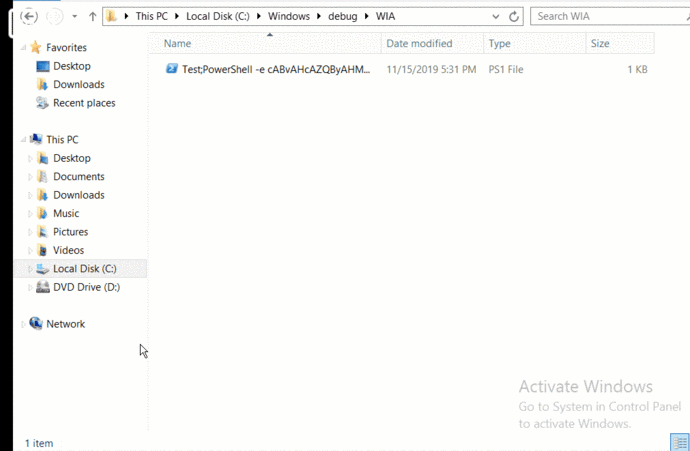690x451 pixels.
Task: Open Pictures folder in sidebar
Action: [70, 232]
